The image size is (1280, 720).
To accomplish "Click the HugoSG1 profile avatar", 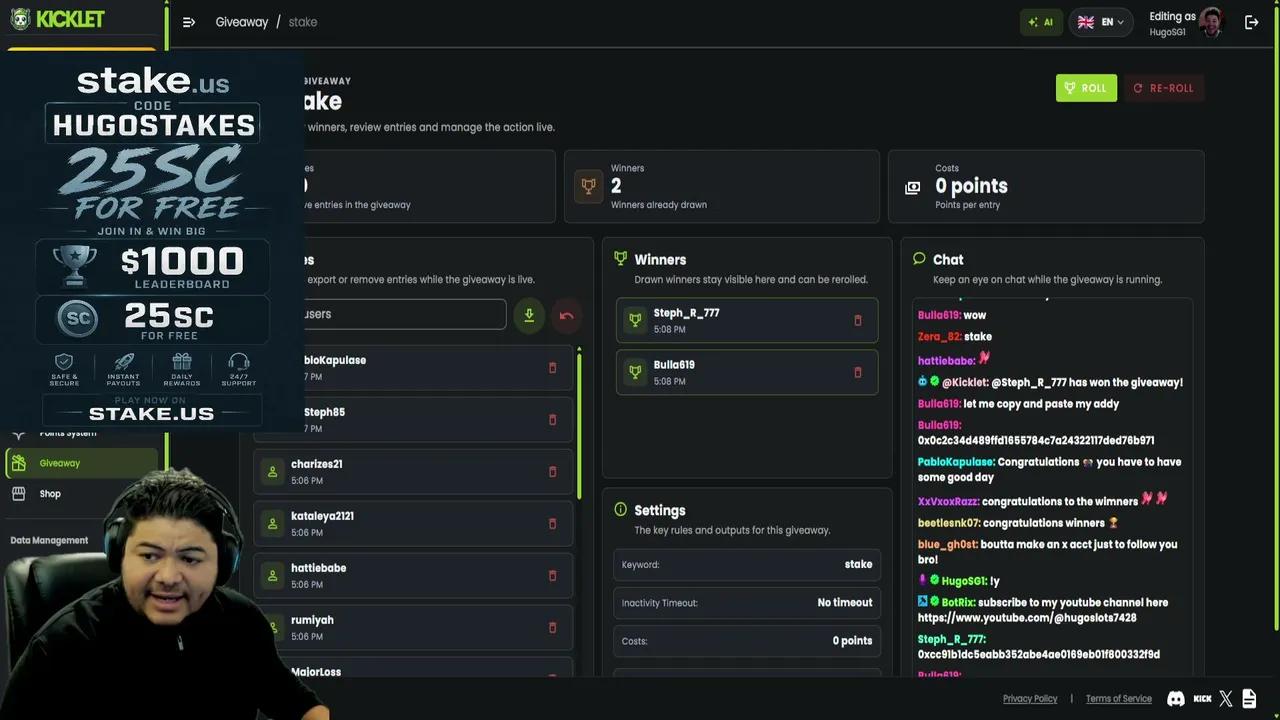I will 1211,22.
